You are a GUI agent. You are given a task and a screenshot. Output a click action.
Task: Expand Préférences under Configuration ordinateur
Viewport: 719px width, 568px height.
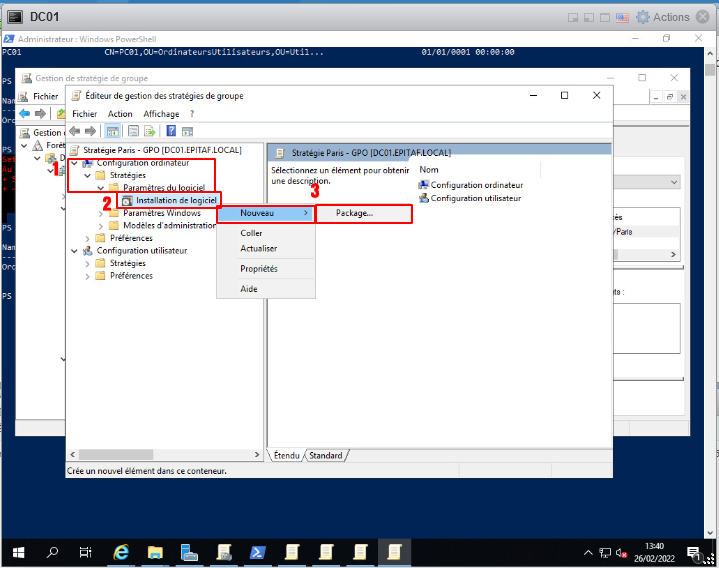pos(88,238)
